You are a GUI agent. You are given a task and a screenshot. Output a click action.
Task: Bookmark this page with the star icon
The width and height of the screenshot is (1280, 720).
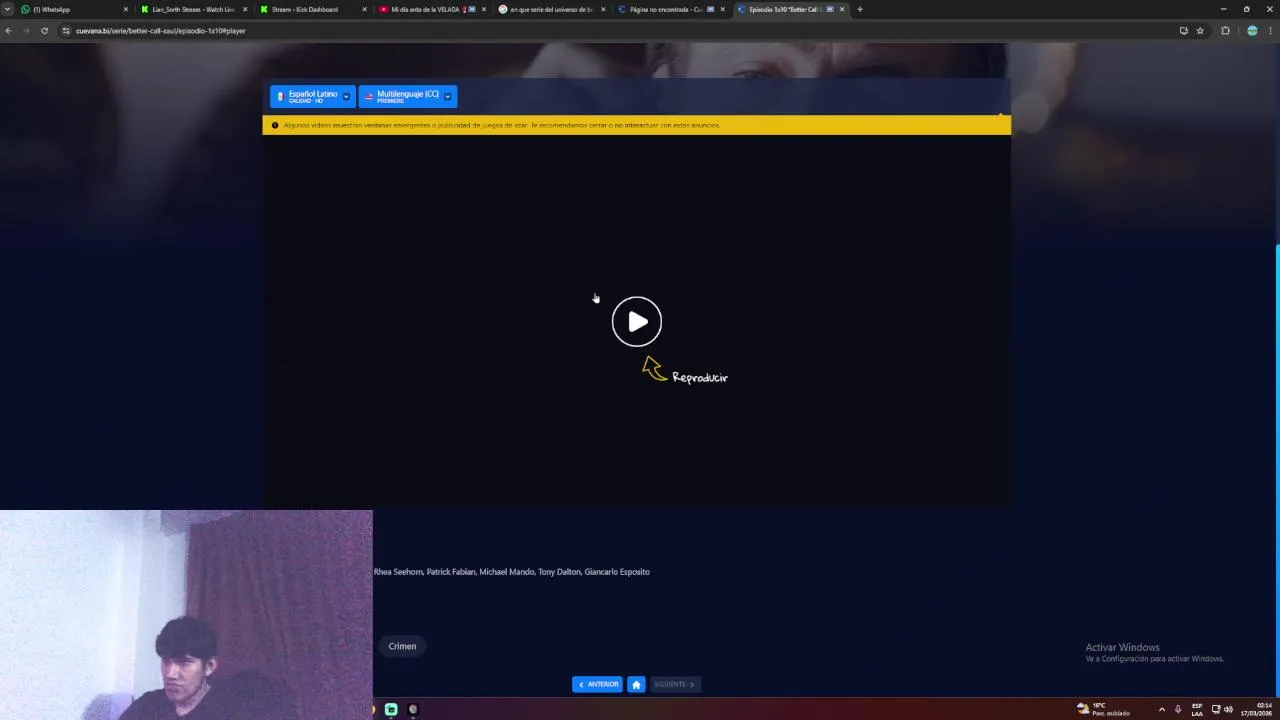click(1200, 31)
